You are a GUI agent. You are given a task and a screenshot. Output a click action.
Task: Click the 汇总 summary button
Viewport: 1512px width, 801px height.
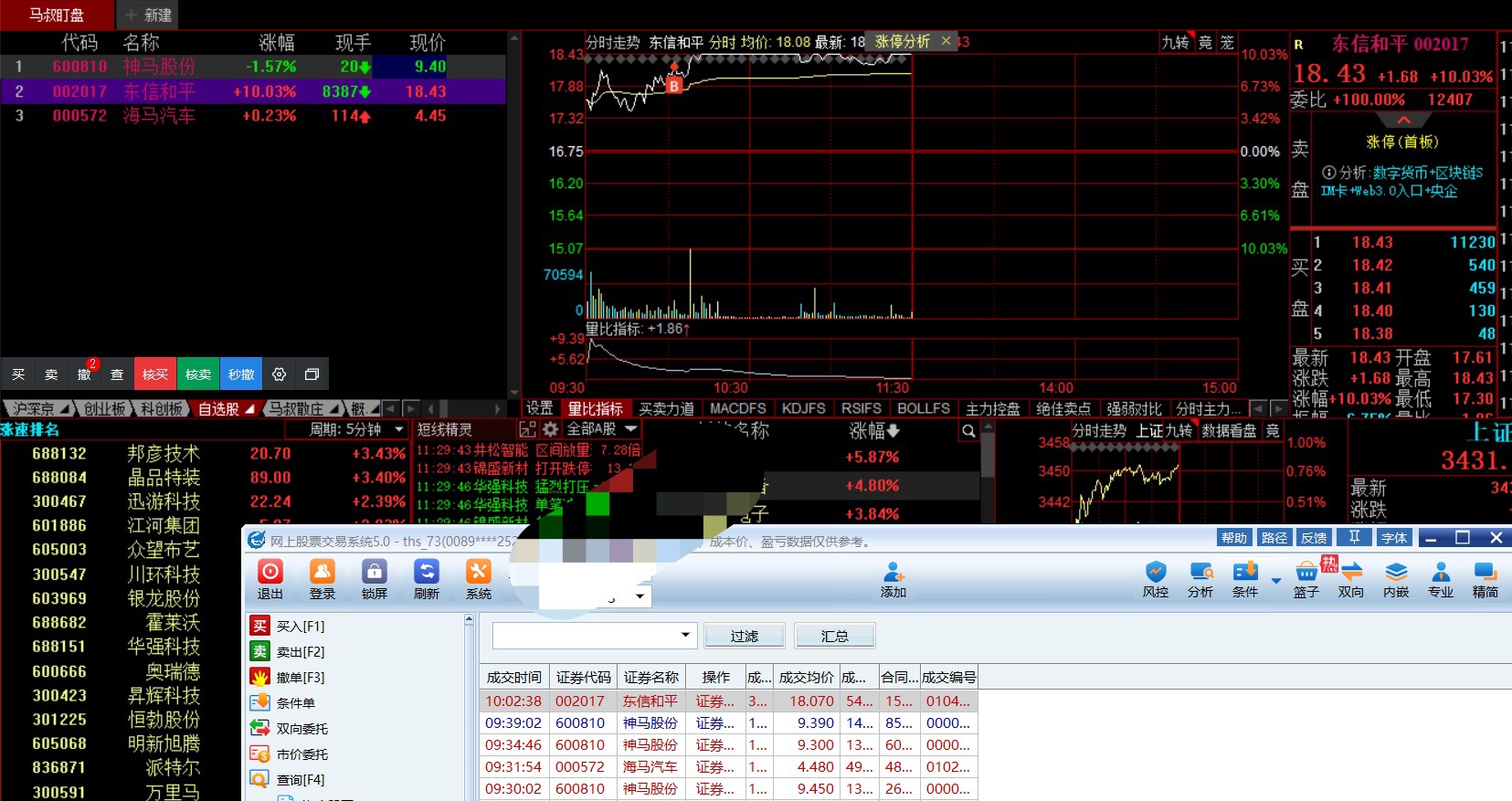coord(835,636)
